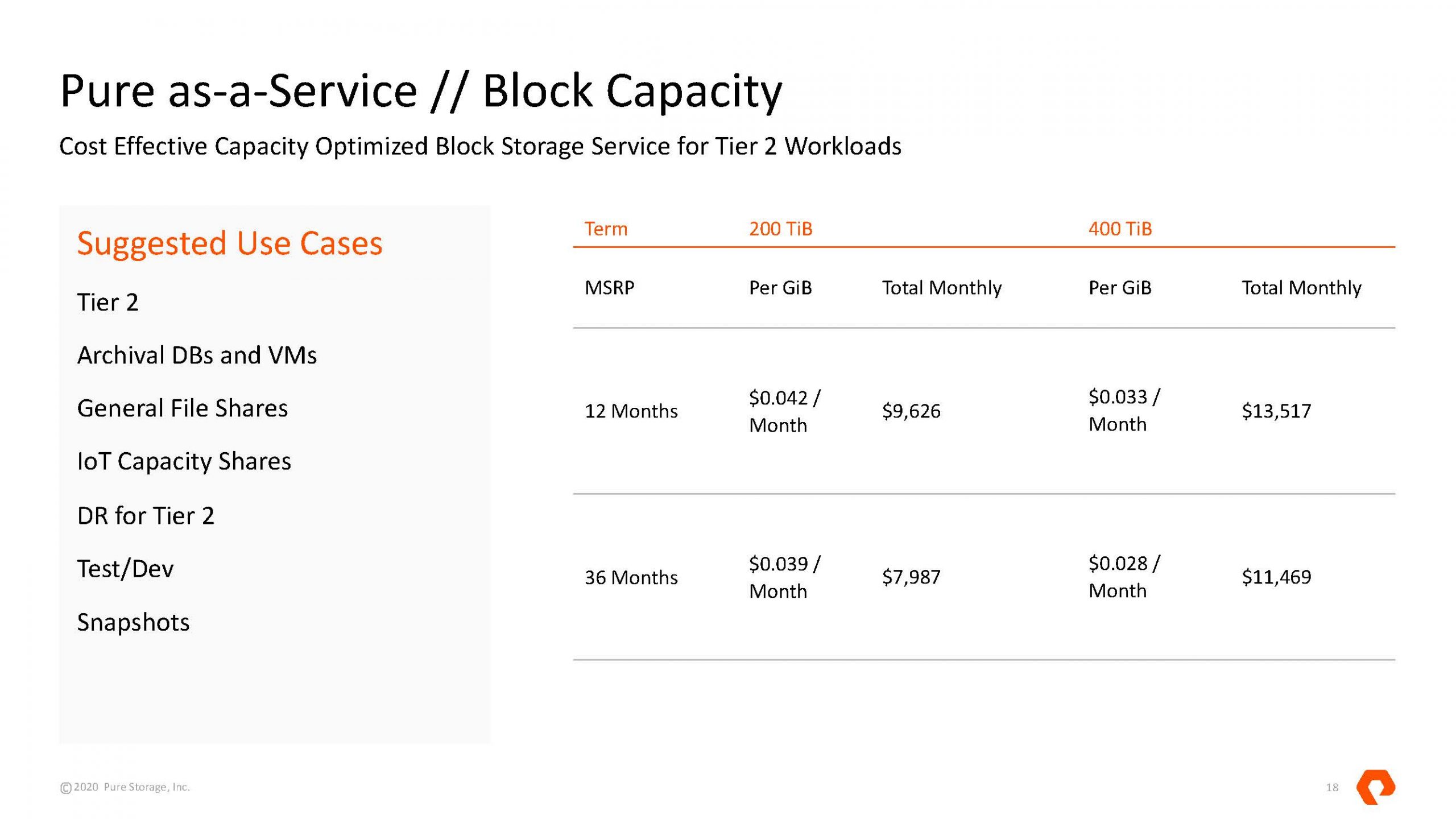1456x819 pixels.
Task: Click the "Archival DBs and VMs" item
Action: [x=197, y=355]
